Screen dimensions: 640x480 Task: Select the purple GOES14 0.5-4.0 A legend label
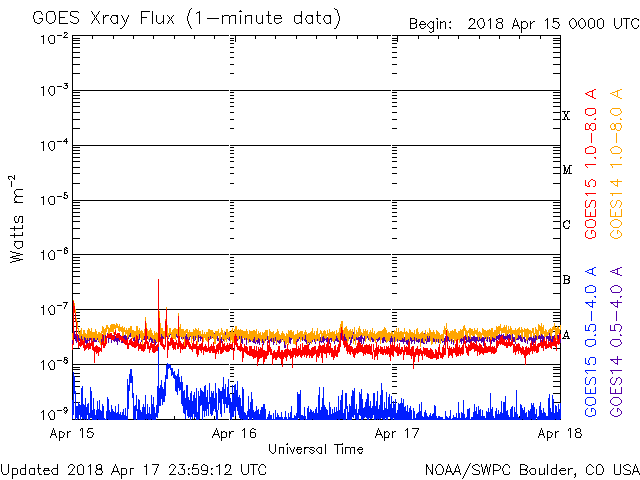pos(617,341)
